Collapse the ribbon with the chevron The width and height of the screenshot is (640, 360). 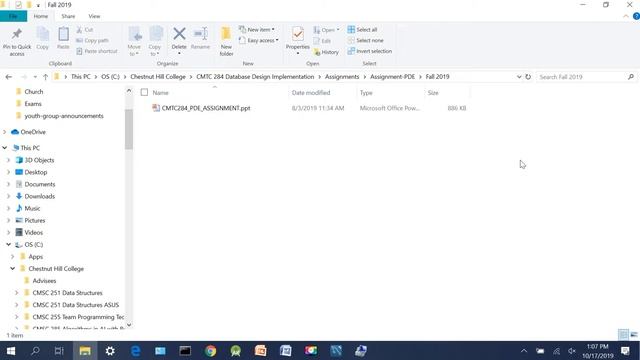[x=626, y=16]
